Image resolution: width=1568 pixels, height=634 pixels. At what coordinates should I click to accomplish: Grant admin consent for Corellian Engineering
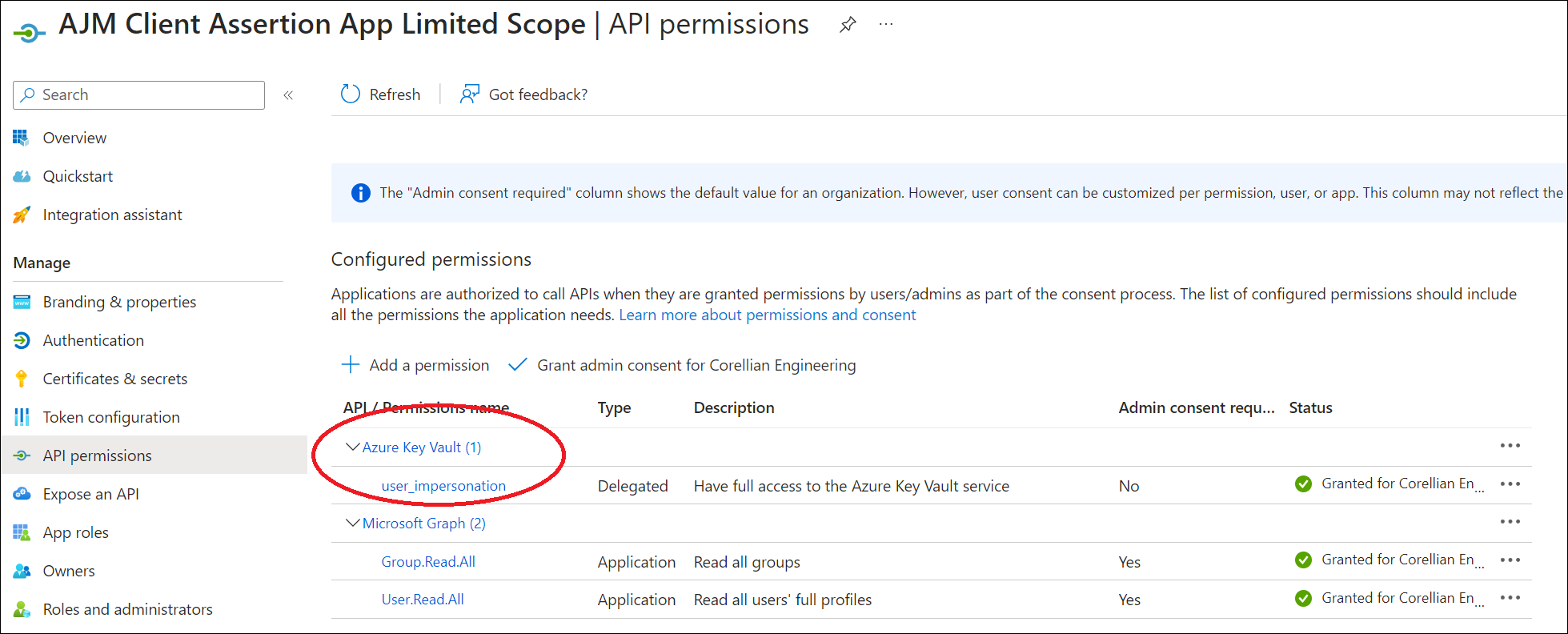(682, 365)
